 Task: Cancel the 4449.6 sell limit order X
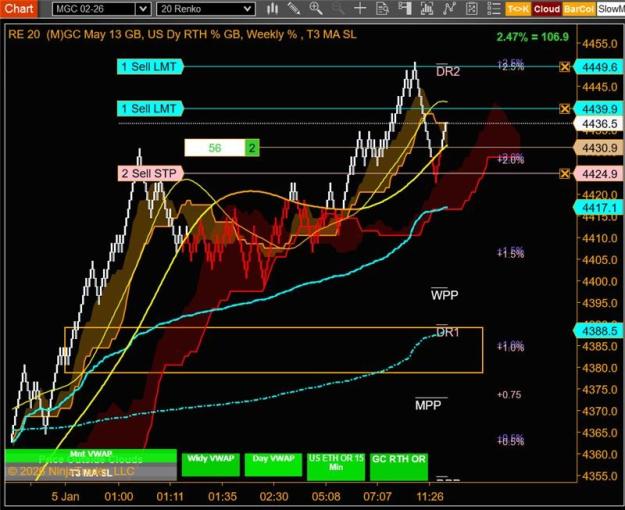pyautogui.click(x=564, y=67)
